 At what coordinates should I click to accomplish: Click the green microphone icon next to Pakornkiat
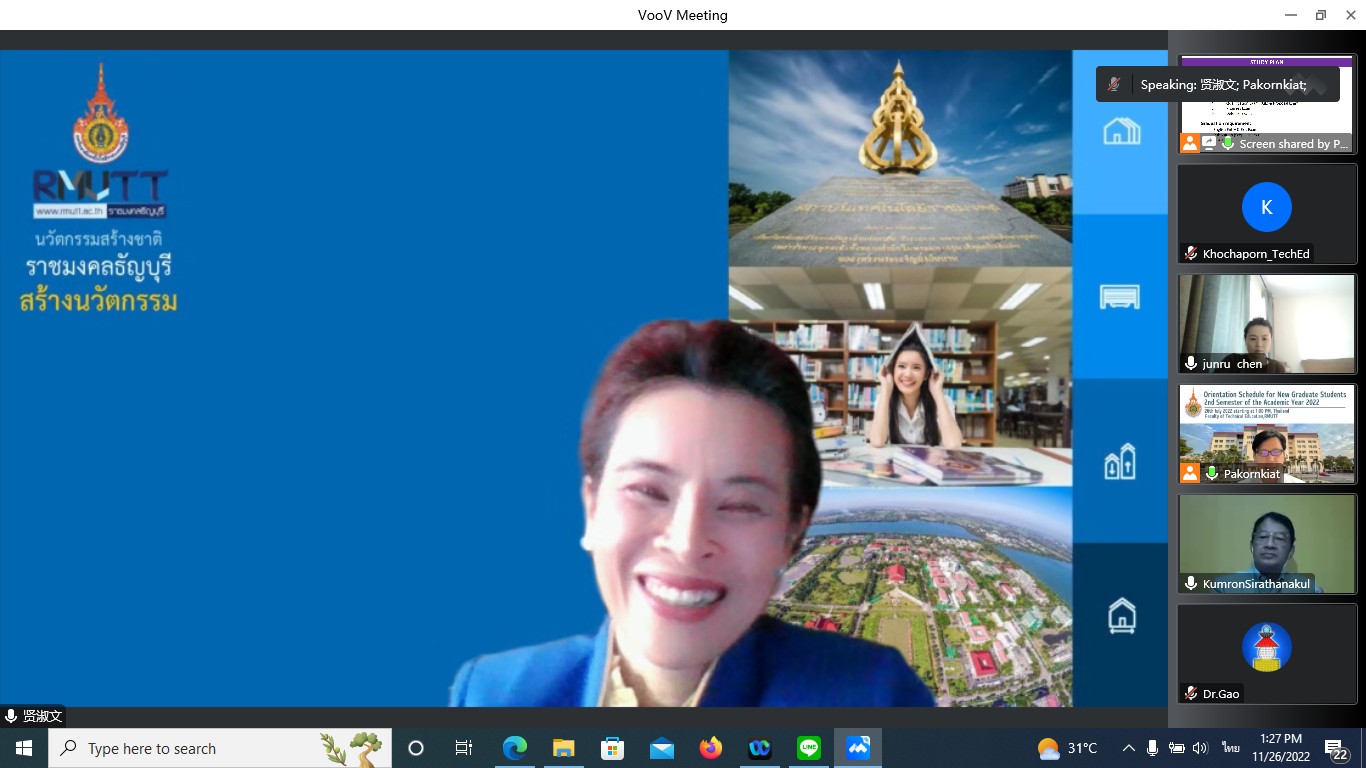point(1212,473)
